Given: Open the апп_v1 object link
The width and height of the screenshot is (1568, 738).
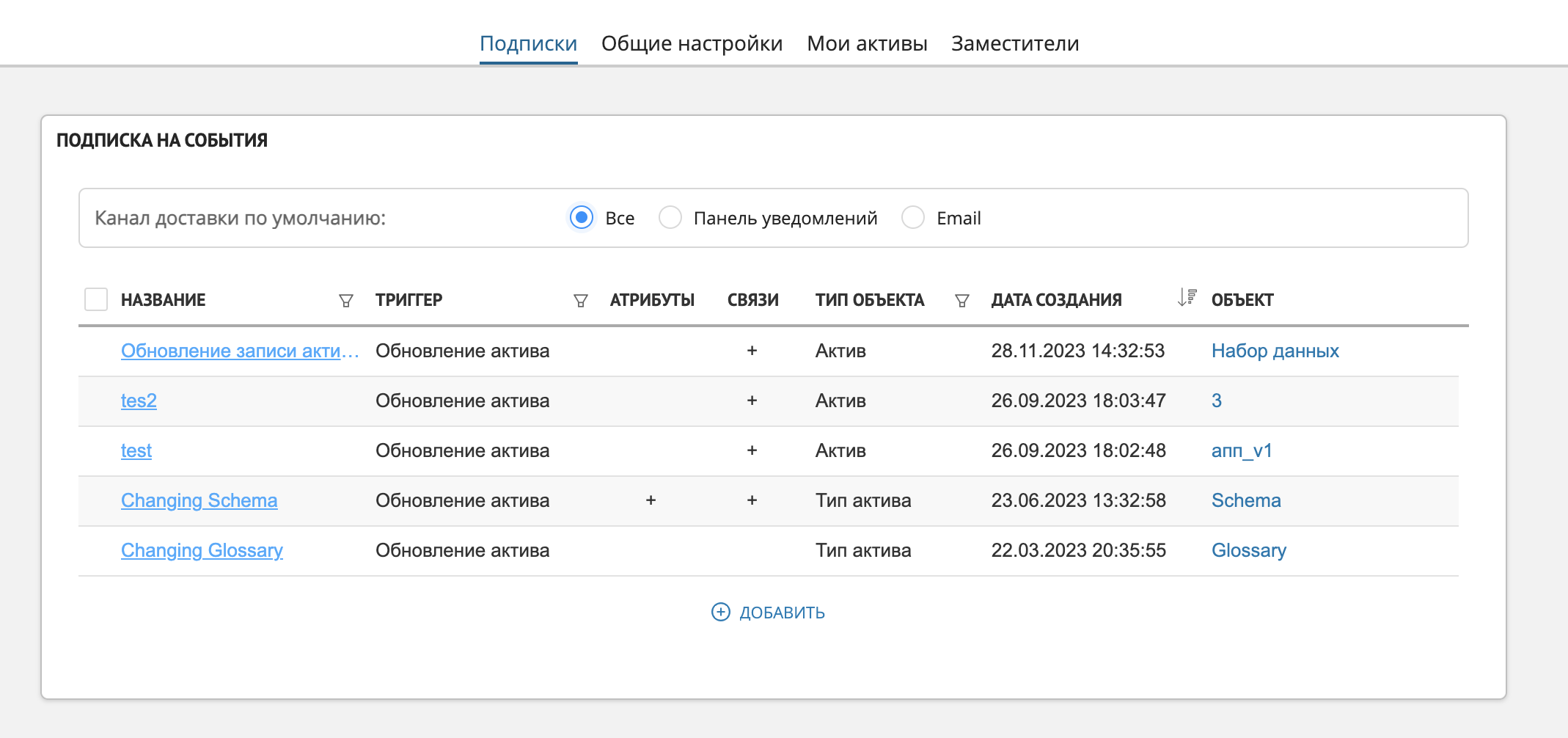Looking at the screenshot, I should click(1242, 450).
